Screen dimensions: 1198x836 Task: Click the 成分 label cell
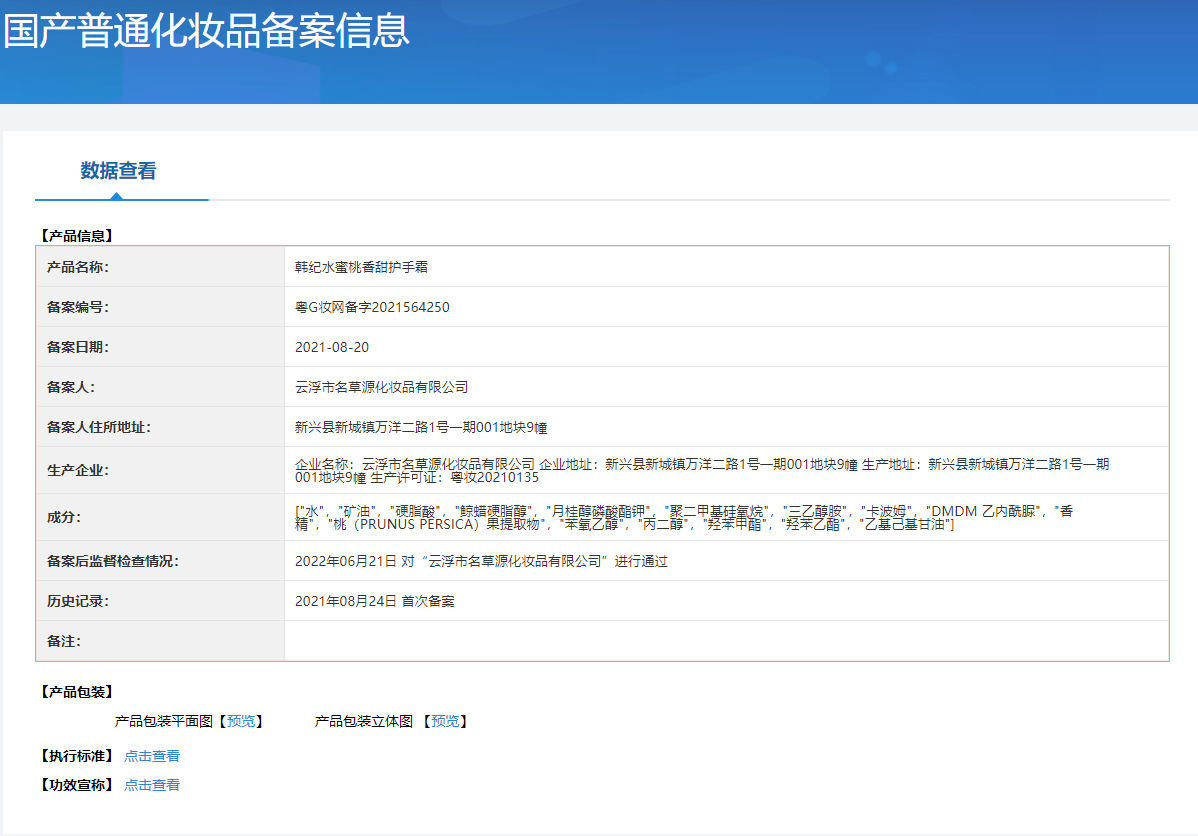pyautogui.click(x=160, y=517)
